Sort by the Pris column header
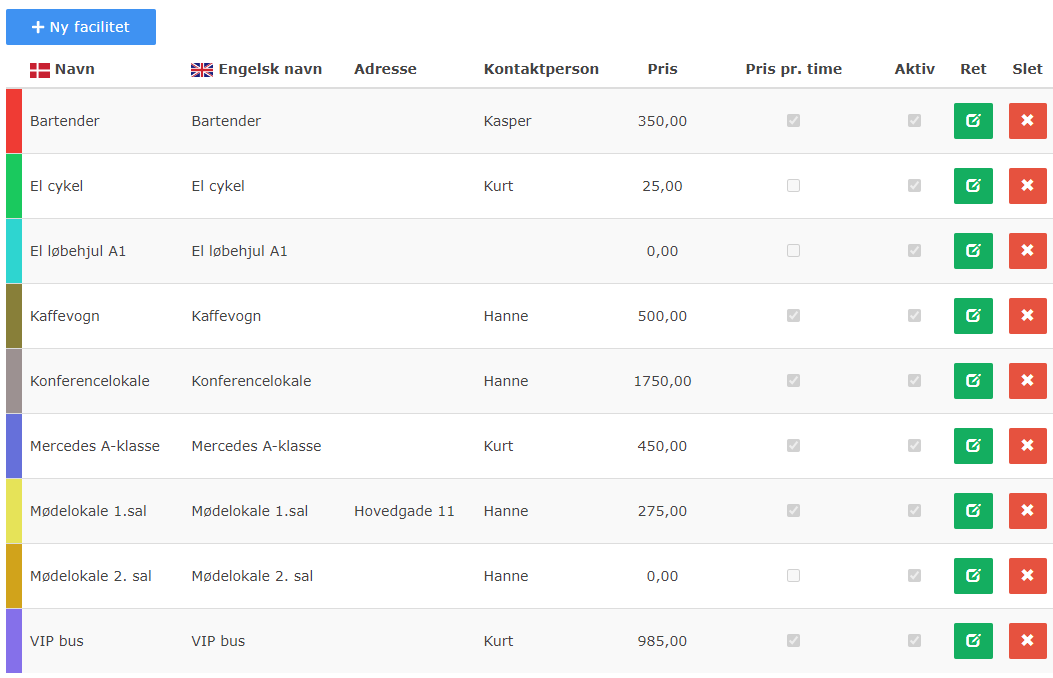The image size is (1053, 678). pos(660,69)
